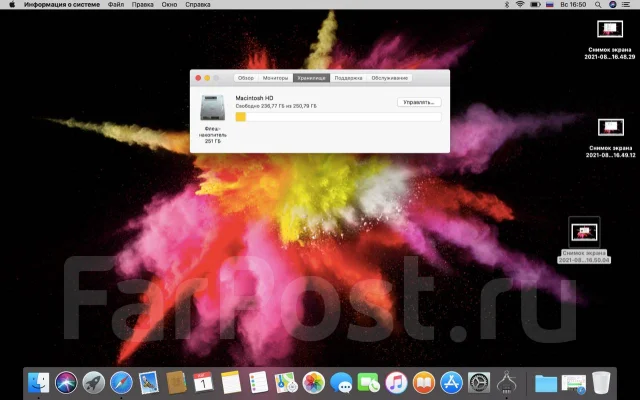Image resolution: width=640 pixels, height=400 pixels.
Task: Switch to the Обзор tab
Action: (x=246, y=78)
